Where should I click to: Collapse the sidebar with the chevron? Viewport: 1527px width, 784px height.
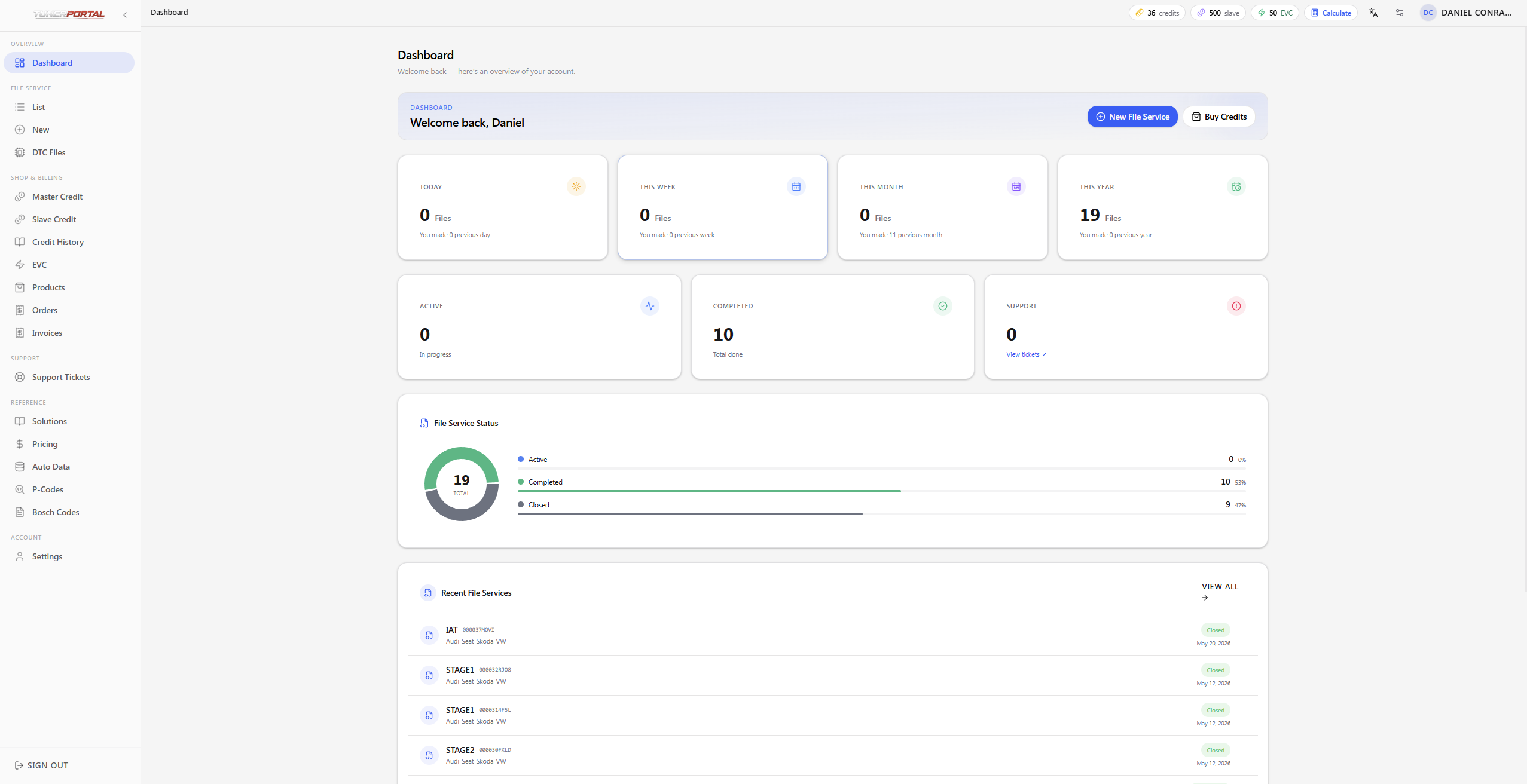tap(125, 15)
